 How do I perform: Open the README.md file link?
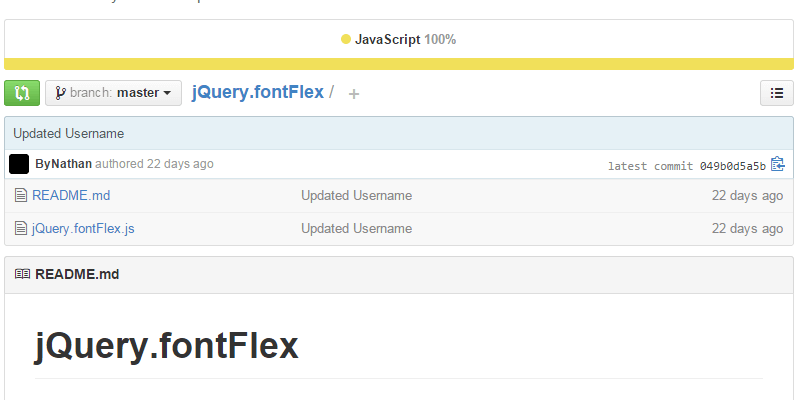point(71,196)
